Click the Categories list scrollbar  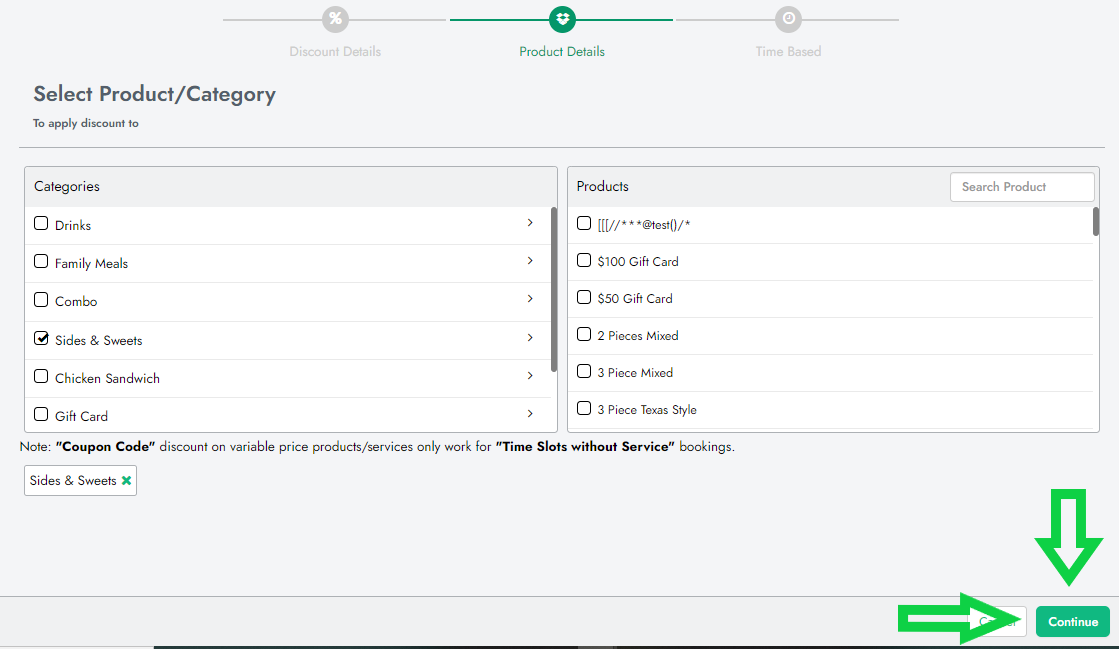pos(554,290)
